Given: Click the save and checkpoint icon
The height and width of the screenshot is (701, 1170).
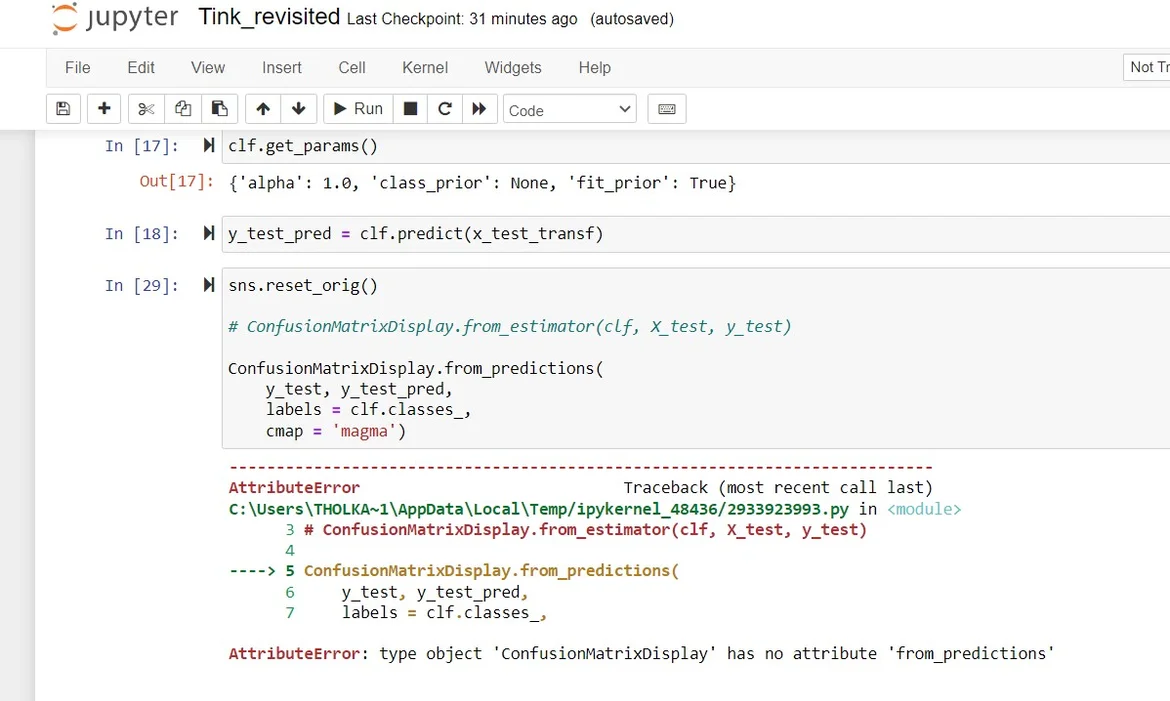Looking at the screenshot, I should tap(63, 109).
